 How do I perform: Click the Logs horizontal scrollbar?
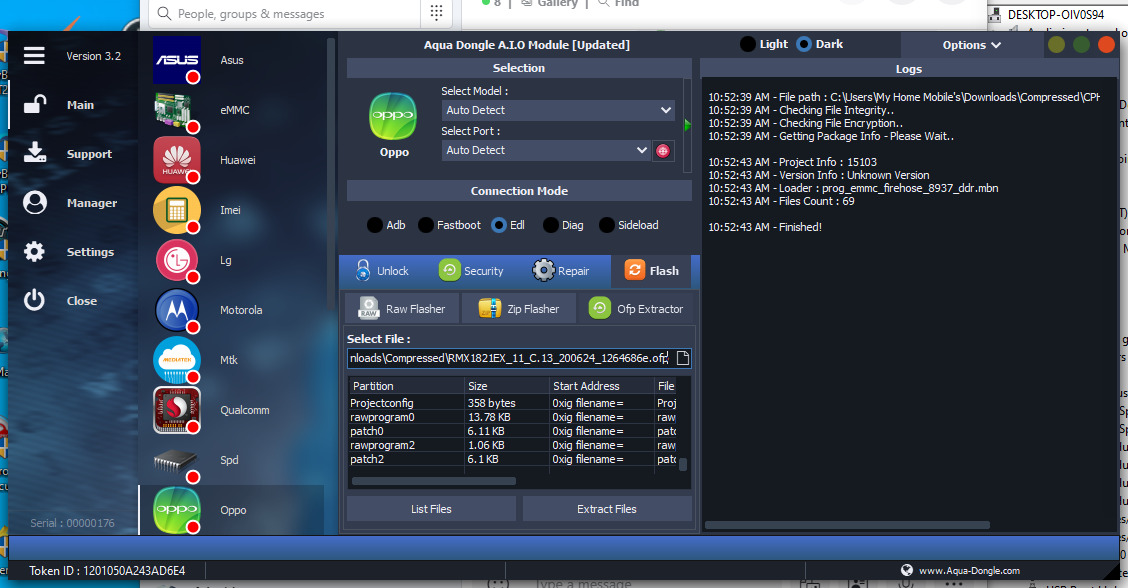pyautogui.click(x=847, y=525)
